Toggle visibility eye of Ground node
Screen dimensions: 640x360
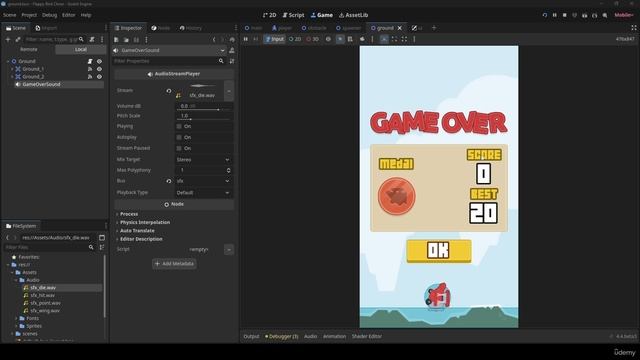point(99,61)
